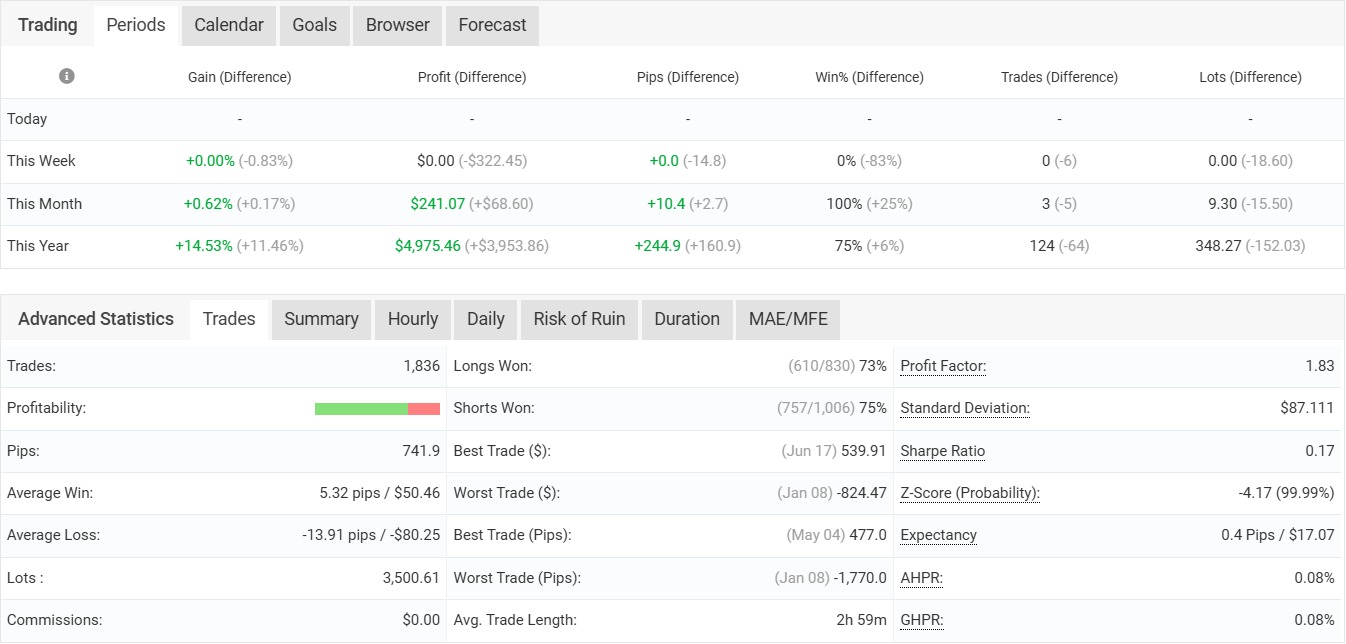Screen dimensions: 1346x644
Task: Click the Best Trade ($) value 539.91
Action: 864,451
